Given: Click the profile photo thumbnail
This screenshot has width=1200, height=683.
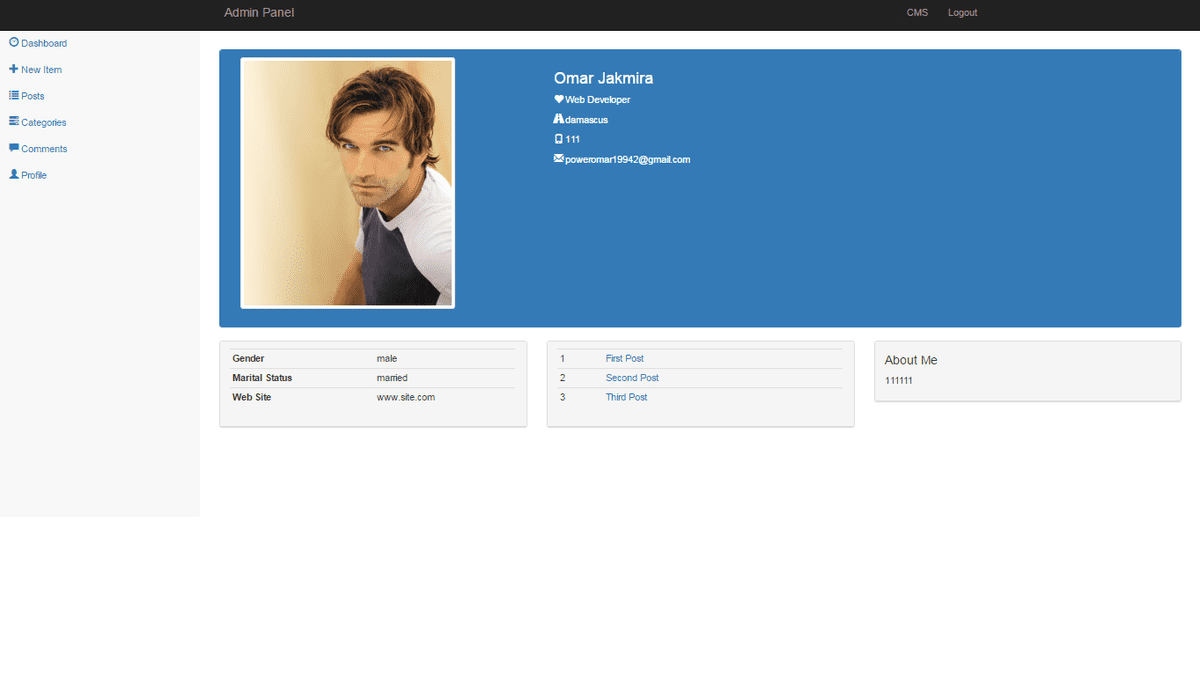Looking at the screenshot, I should coord(348,183).
